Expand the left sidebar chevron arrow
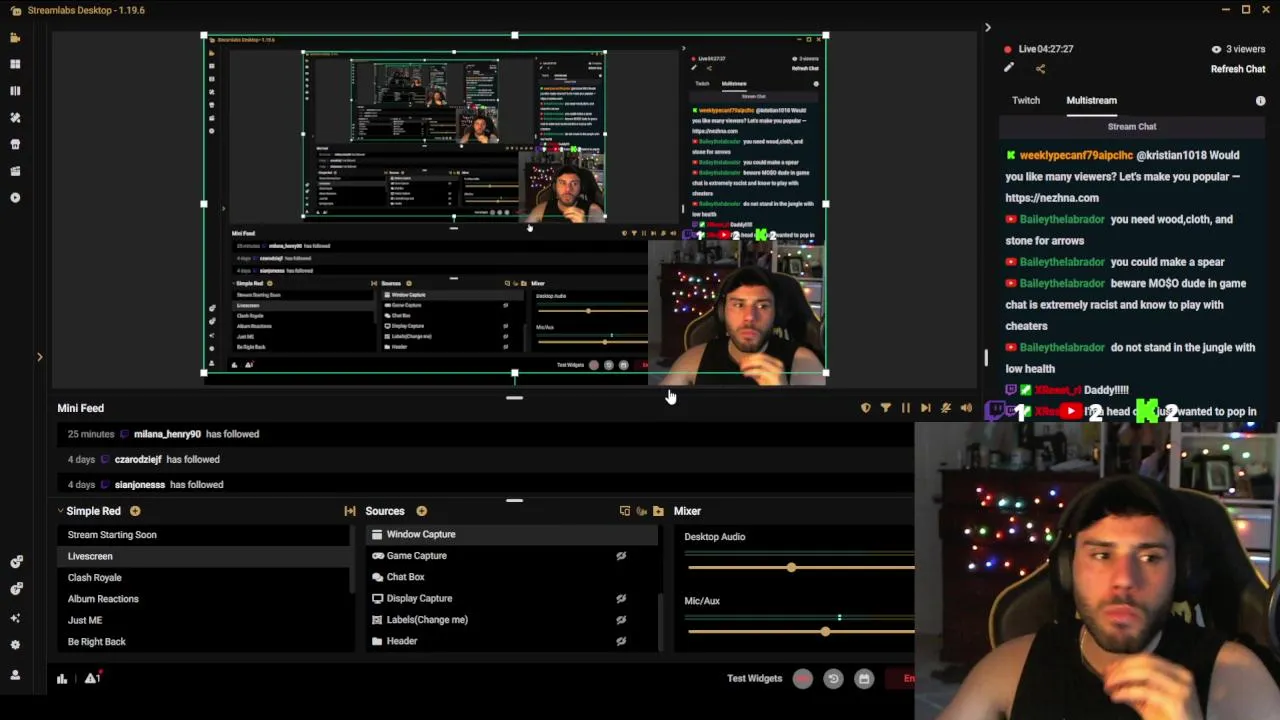The height and width of the screenshot is (720, 1280). (x=40, y=357)
